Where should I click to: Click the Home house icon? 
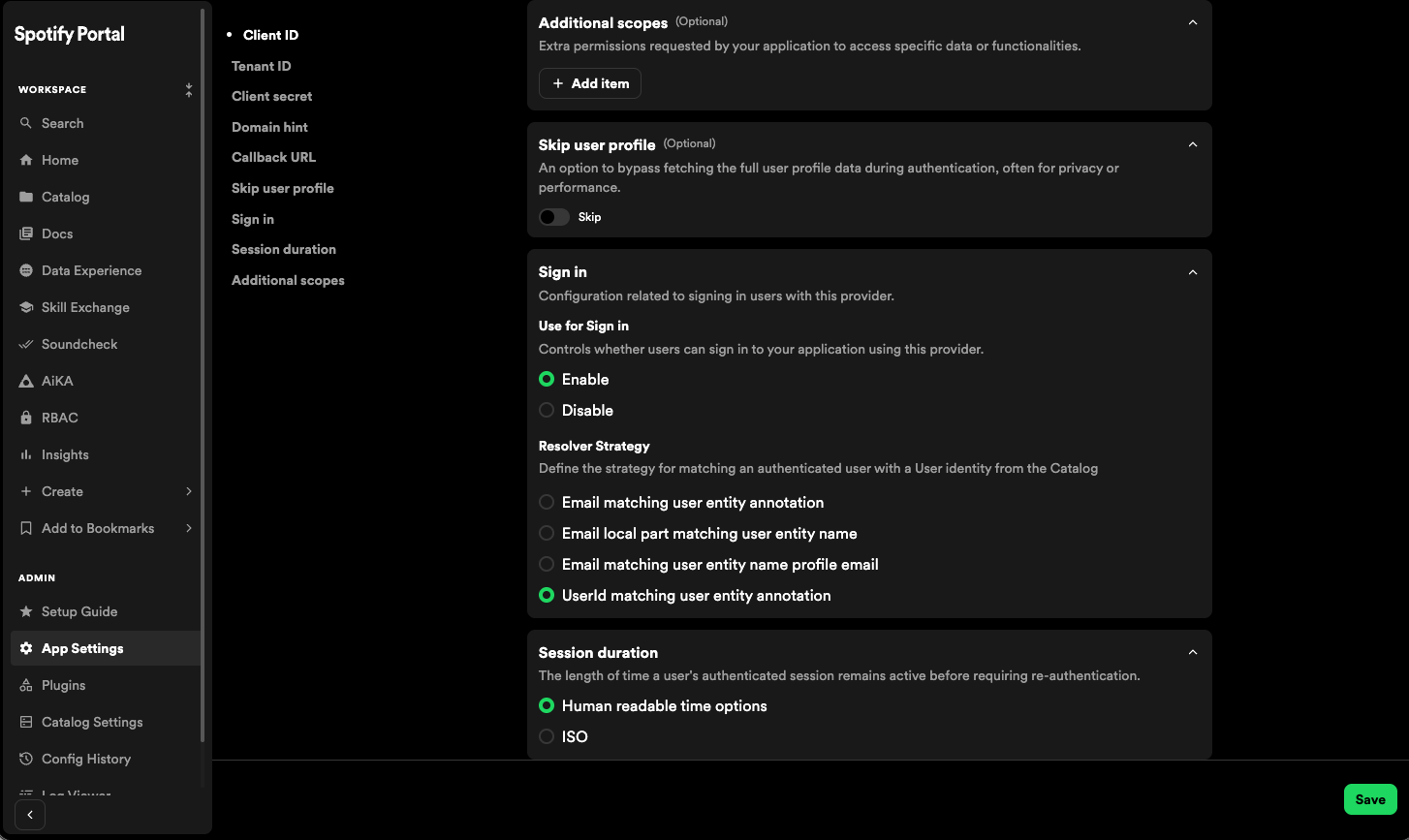tap(26, 160)
